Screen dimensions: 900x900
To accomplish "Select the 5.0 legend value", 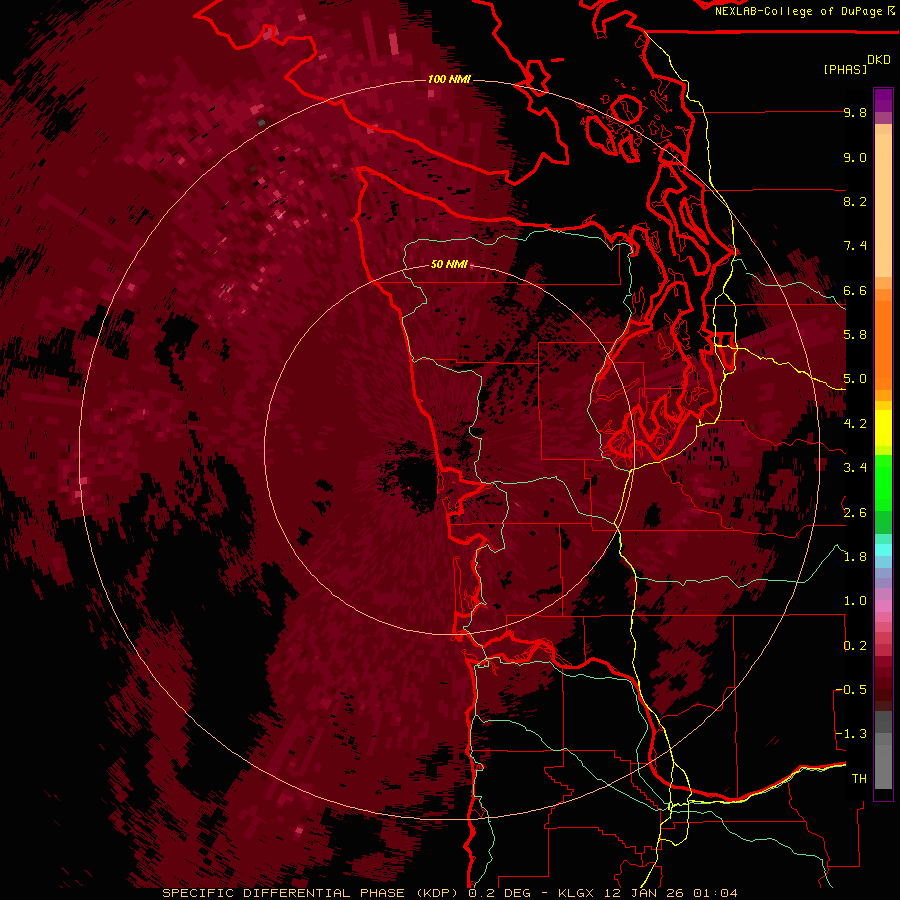I will tap(855, 379).
